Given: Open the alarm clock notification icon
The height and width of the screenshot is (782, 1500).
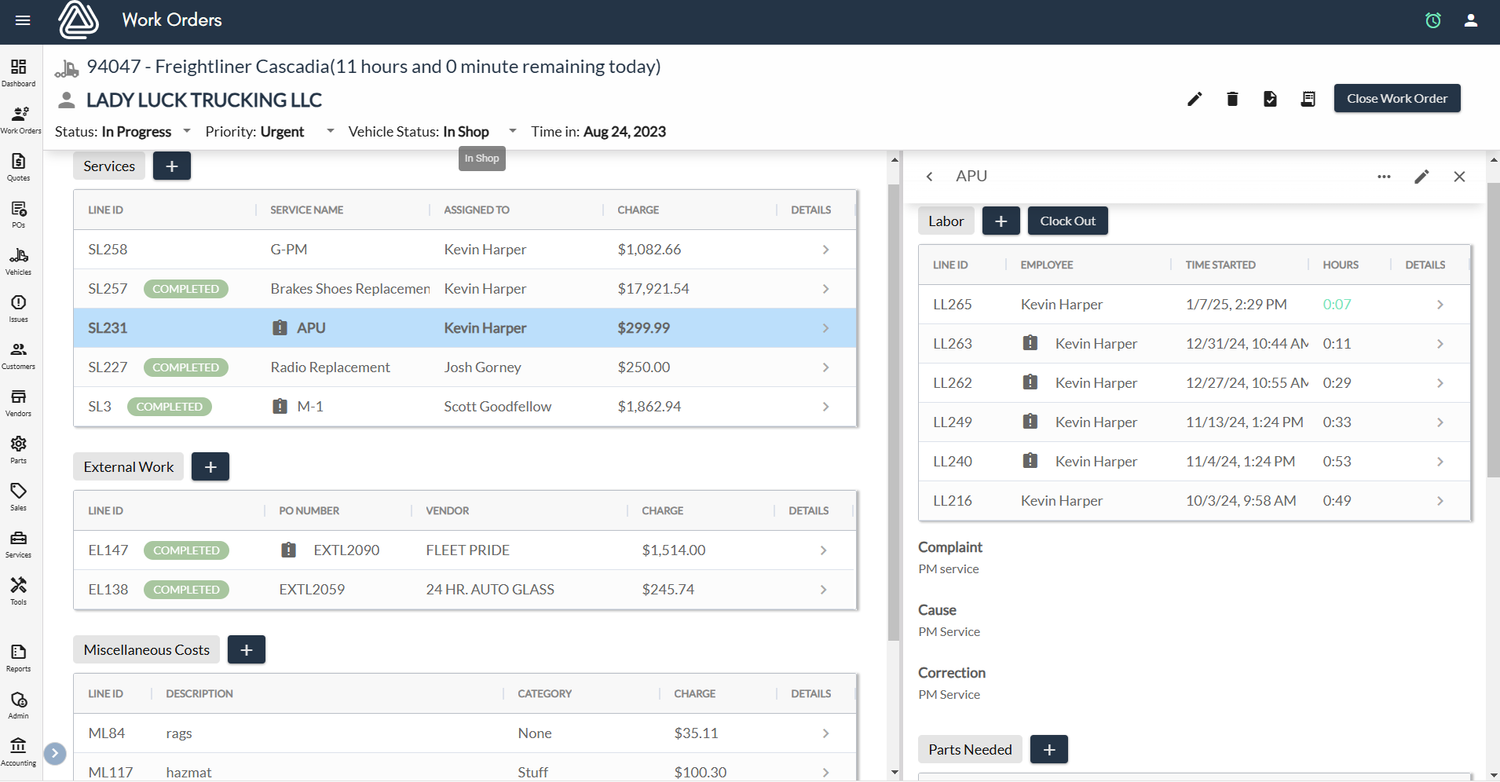Looking at the screenshot, I should pos(1433,20).
